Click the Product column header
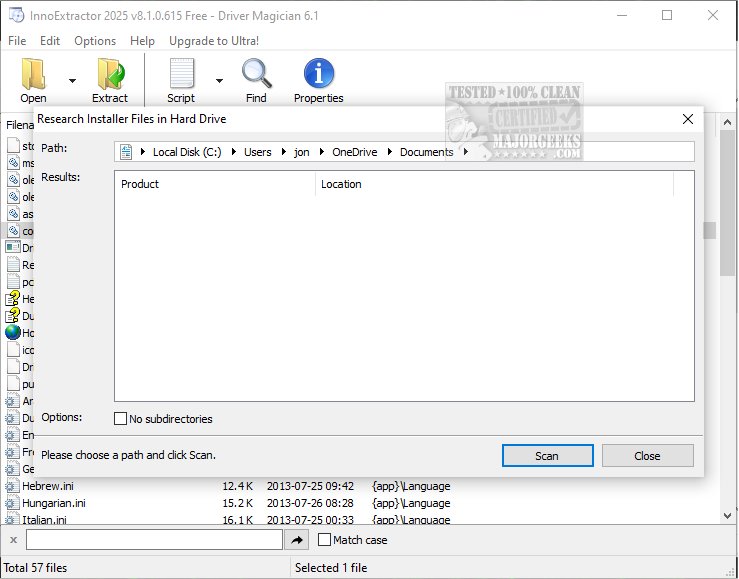The width and height of the screenshot is (739, 579). pos(215,184)
